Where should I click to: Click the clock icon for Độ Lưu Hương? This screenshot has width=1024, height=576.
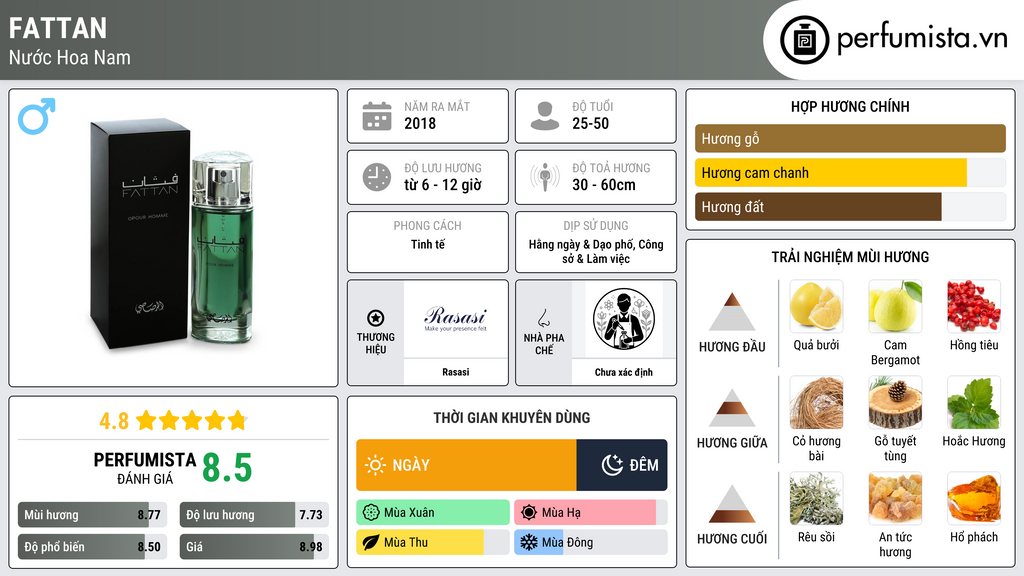point(377,177)
